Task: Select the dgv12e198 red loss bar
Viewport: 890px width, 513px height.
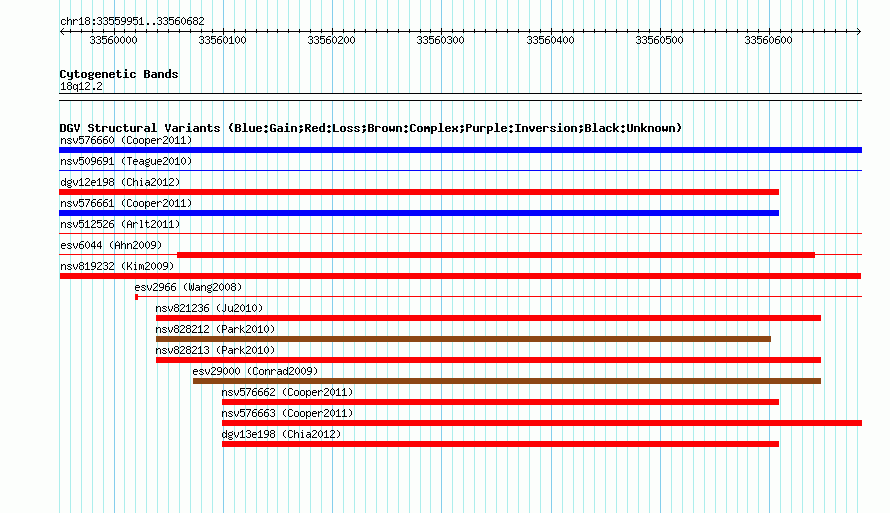Action: 419,192
